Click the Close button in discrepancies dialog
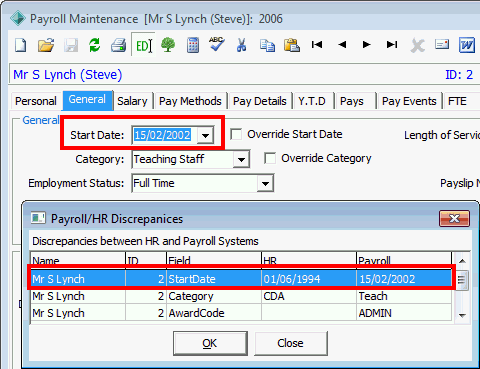 pyautogui.click(x=291, y=343)
